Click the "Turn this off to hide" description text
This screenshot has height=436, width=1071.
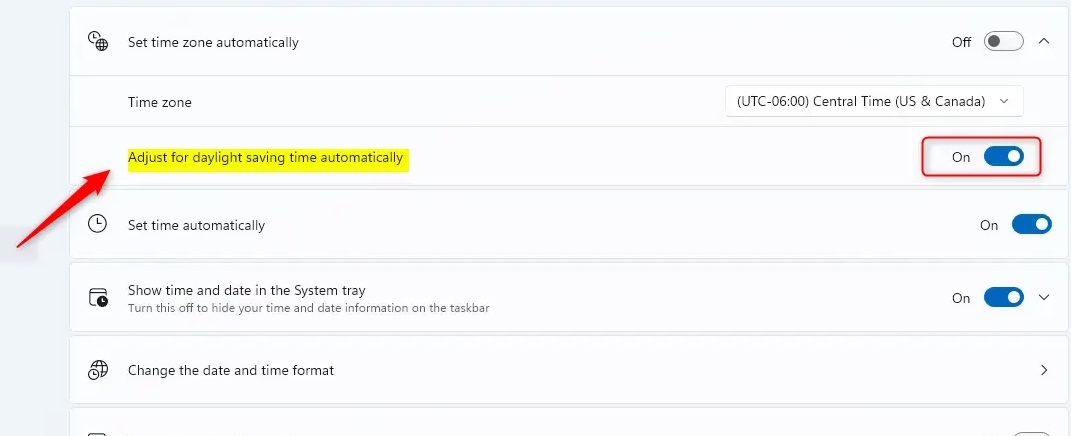click(x=308, y=308)
